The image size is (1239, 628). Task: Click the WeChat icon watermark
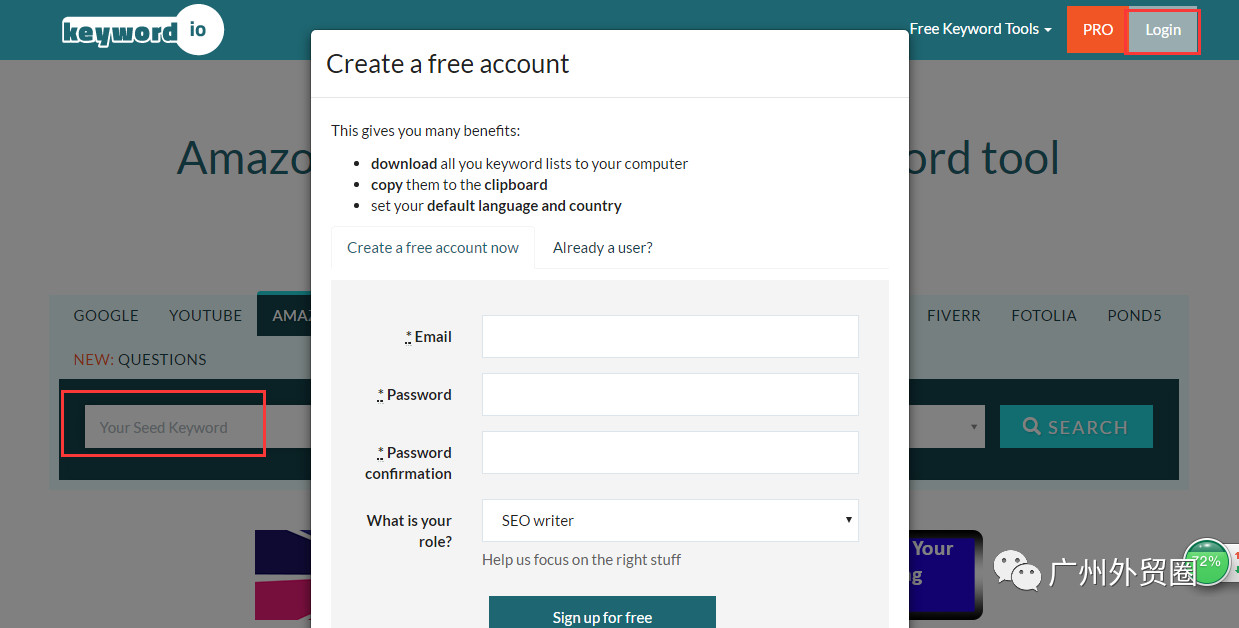(x=1016, y=570)
